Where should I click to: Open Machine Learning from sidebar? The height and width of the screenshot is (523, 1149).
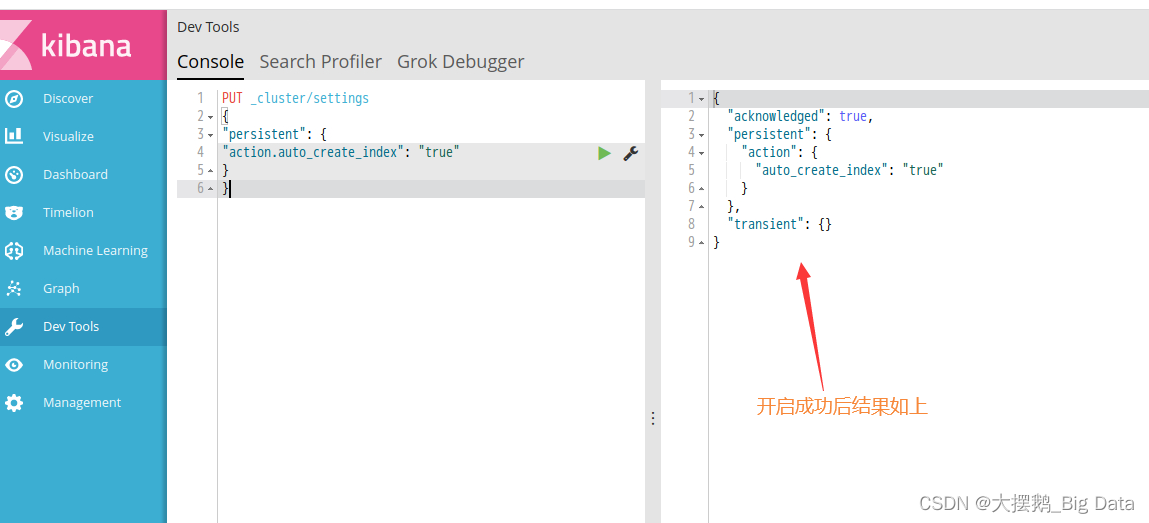tap(95, 251)
